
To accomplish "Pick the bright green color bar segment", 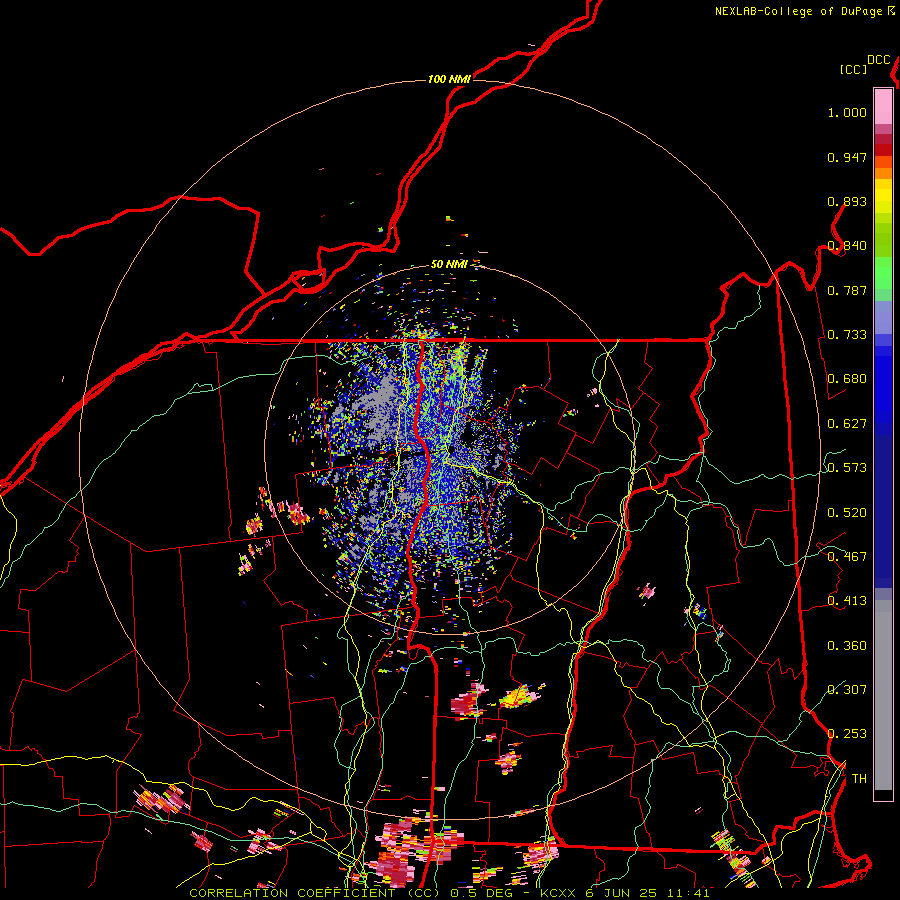I will [x=883, y=273].
